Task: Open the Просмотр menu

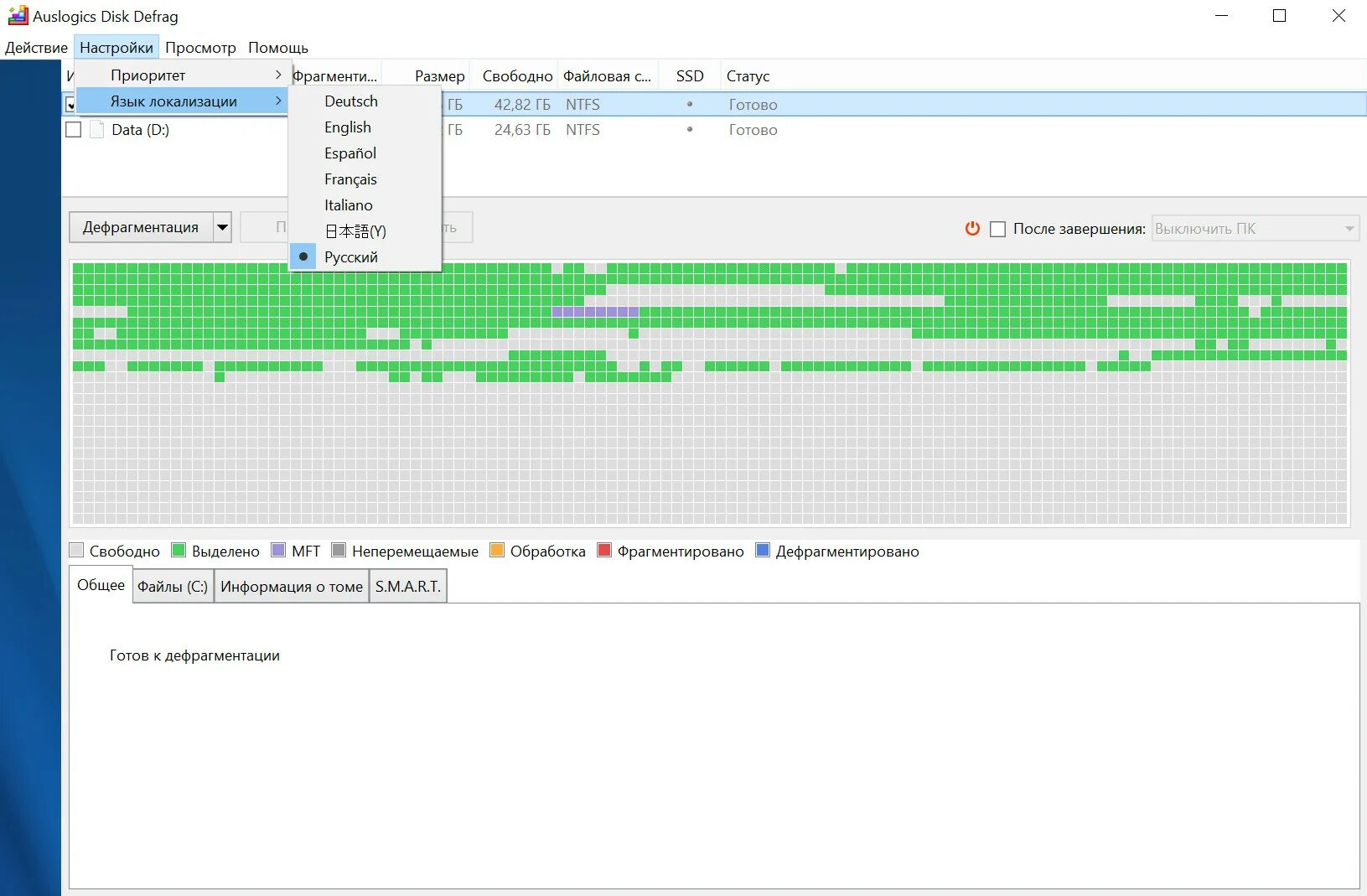Action: [200, 48]
